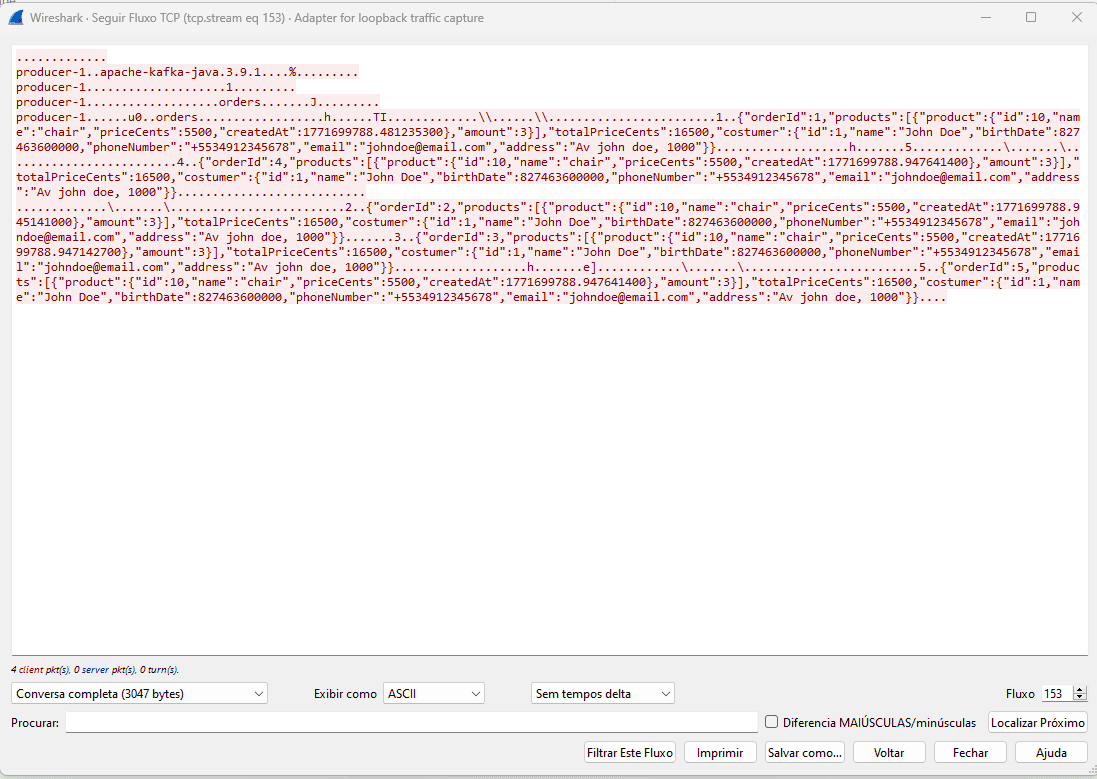The image size is (1097, 779).
Task: Open the Exibir como ASCII dropdown
Action: tap(434, 694)
